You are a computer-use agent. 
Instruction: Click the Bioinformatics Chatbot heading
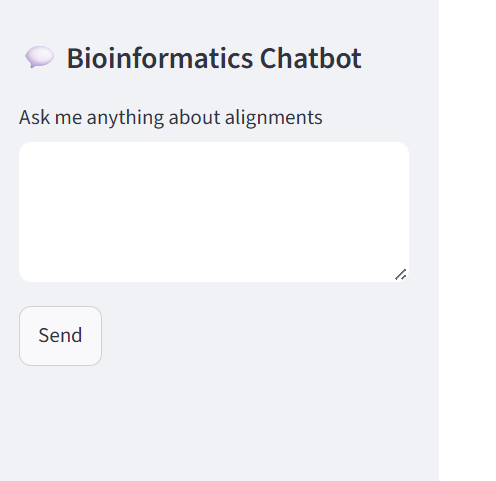coord(214,58)
